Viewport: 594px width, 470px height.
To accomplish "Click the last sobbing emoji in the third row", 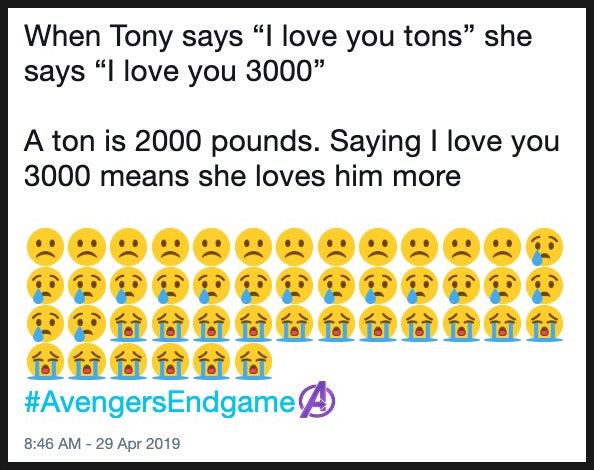I will [x=544, y=324].
